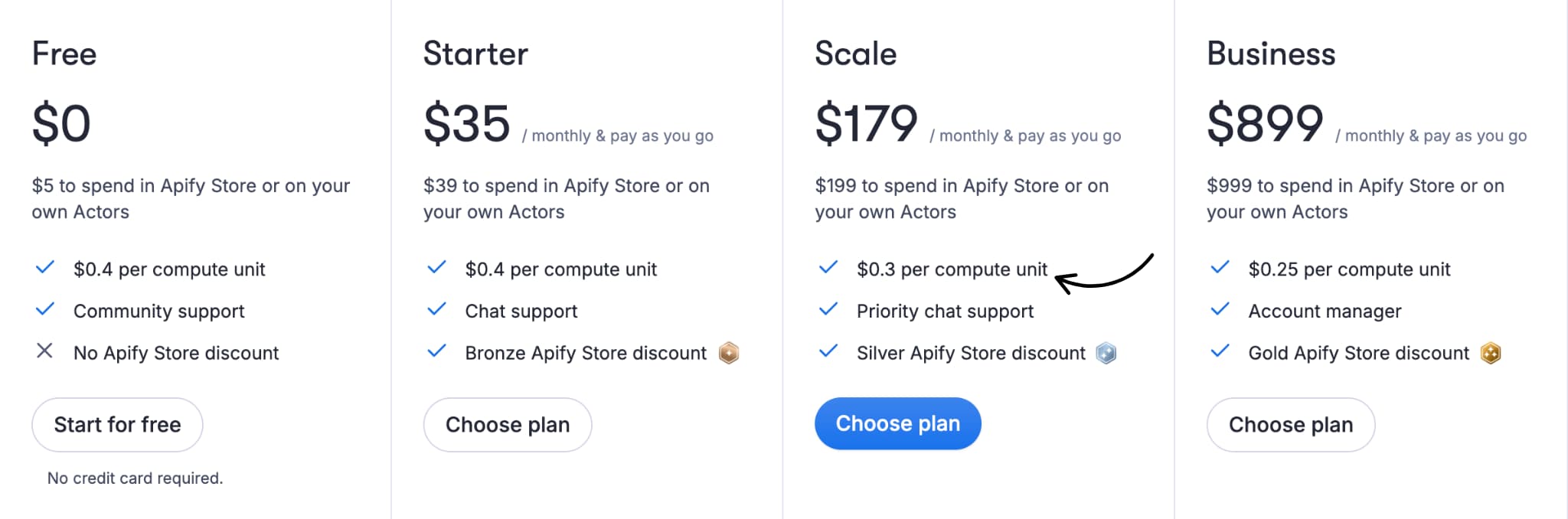
Task: Click the Scale plan heading
Action: click(856, 54)
